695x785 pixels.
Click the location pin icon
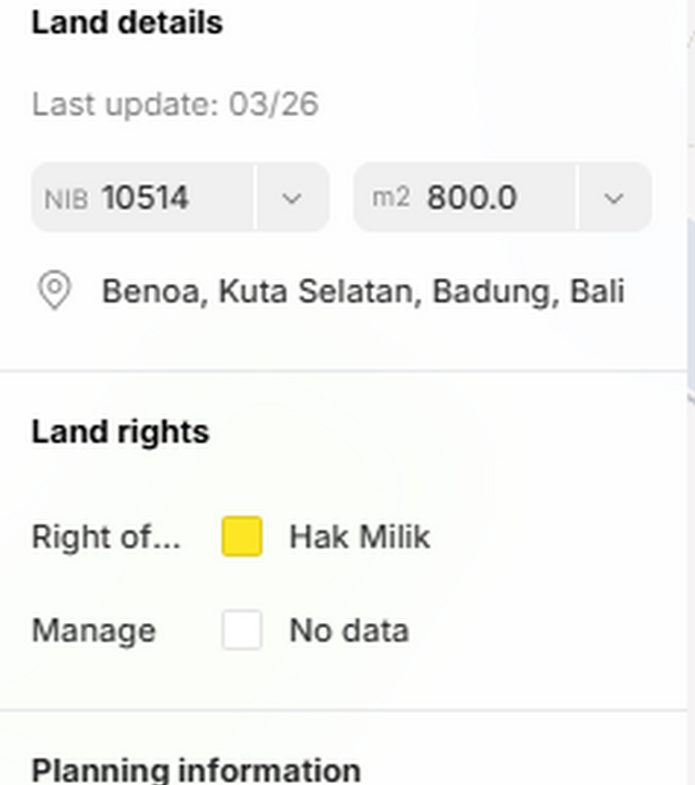tap(54, 291)
